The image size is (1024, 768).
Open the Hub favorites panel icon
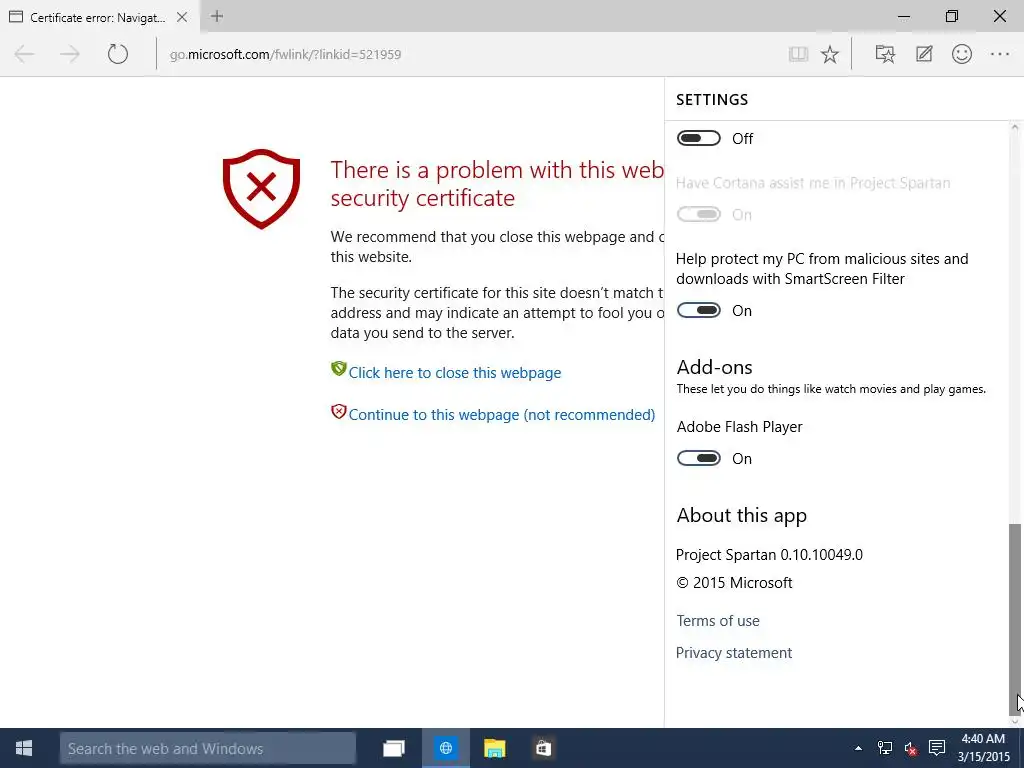point(885,54)
